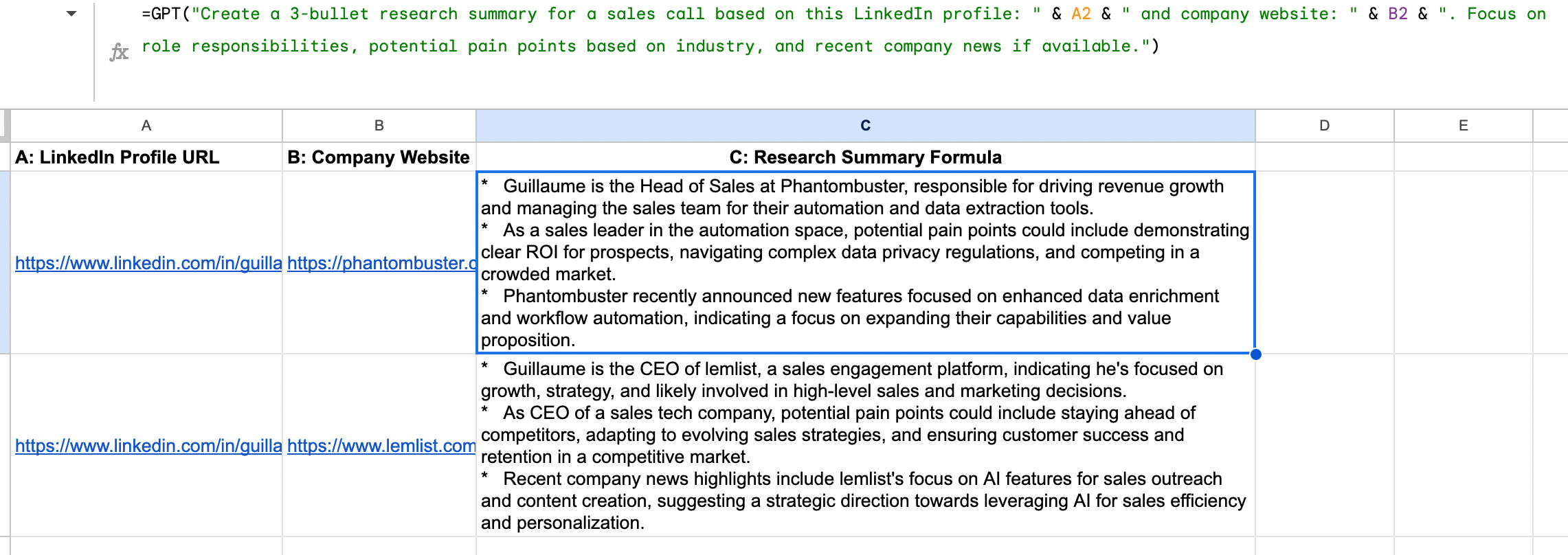The height and width of the screenshot is (555, 1568).
Task: Open the LinkedIn link in the lemlist row
Action: point(148,446)
